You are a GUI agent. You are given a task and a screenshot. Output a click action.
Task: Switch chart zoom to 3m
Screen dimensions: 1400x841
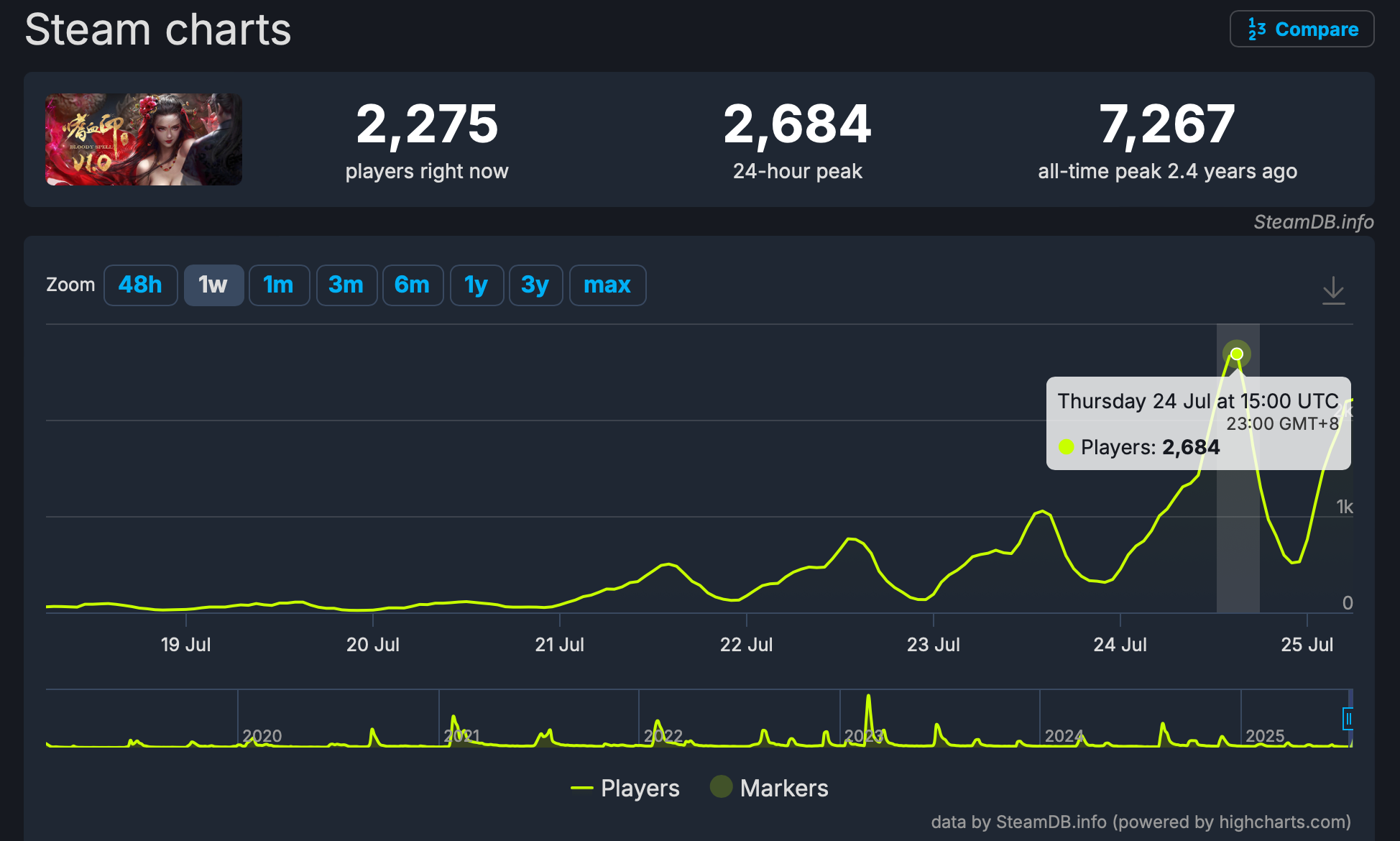[x=346, y=285]
